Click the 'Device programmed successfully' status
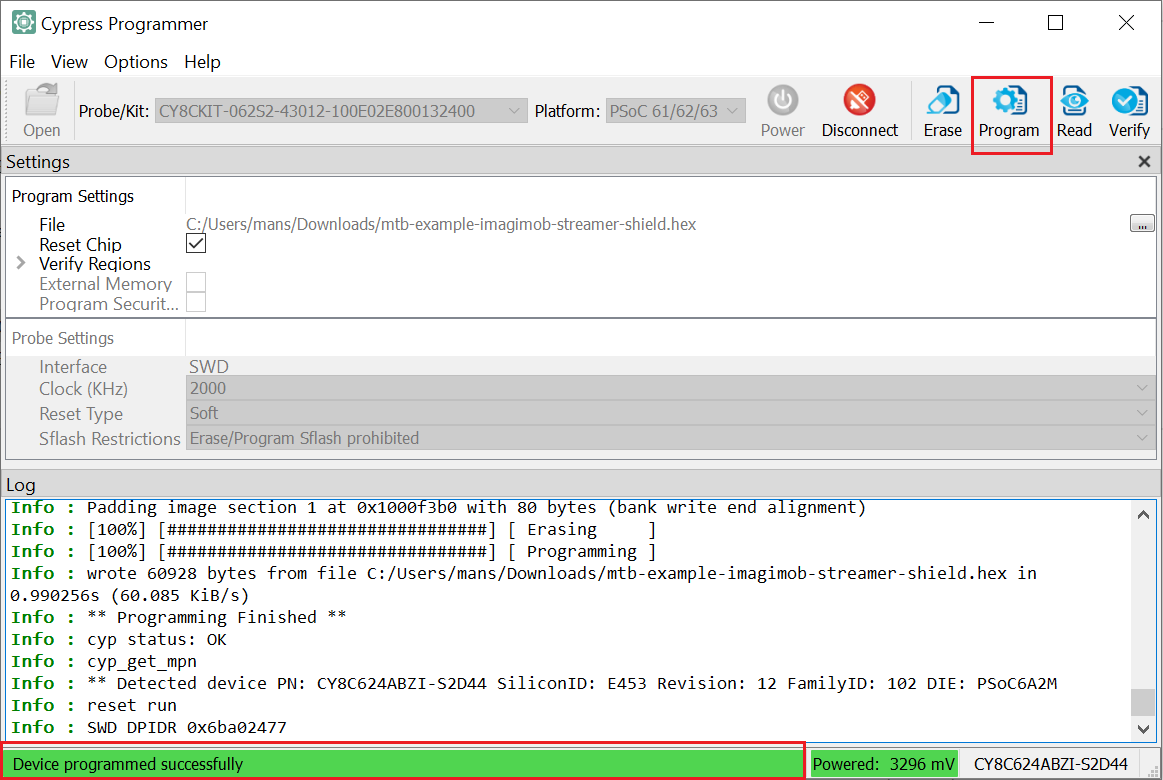Image resolution: width=1163 pixels, height=780 pixels. [403, 764]
